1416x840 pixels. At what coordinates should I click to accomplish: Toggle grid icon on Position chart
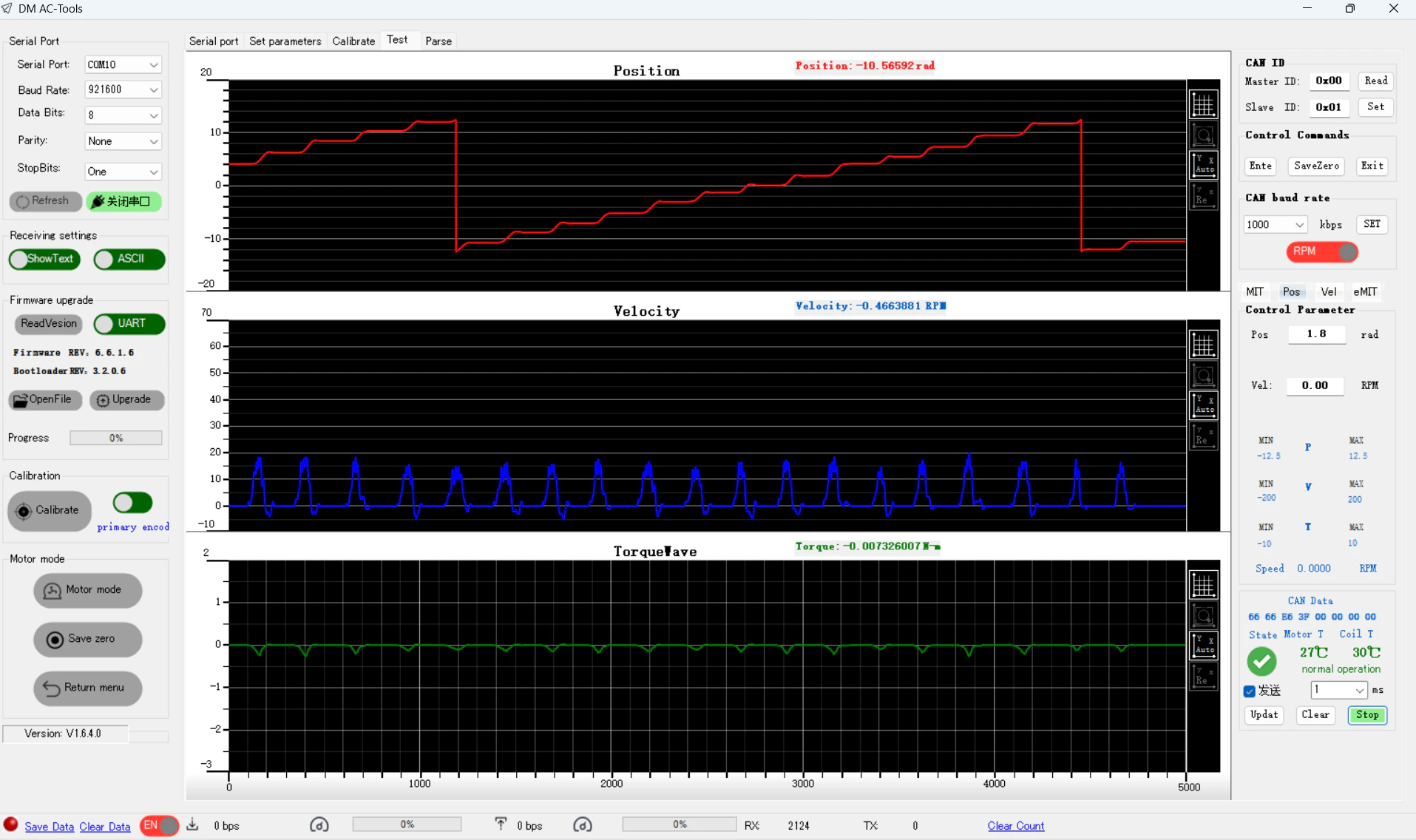click(x=1203, y=104)
